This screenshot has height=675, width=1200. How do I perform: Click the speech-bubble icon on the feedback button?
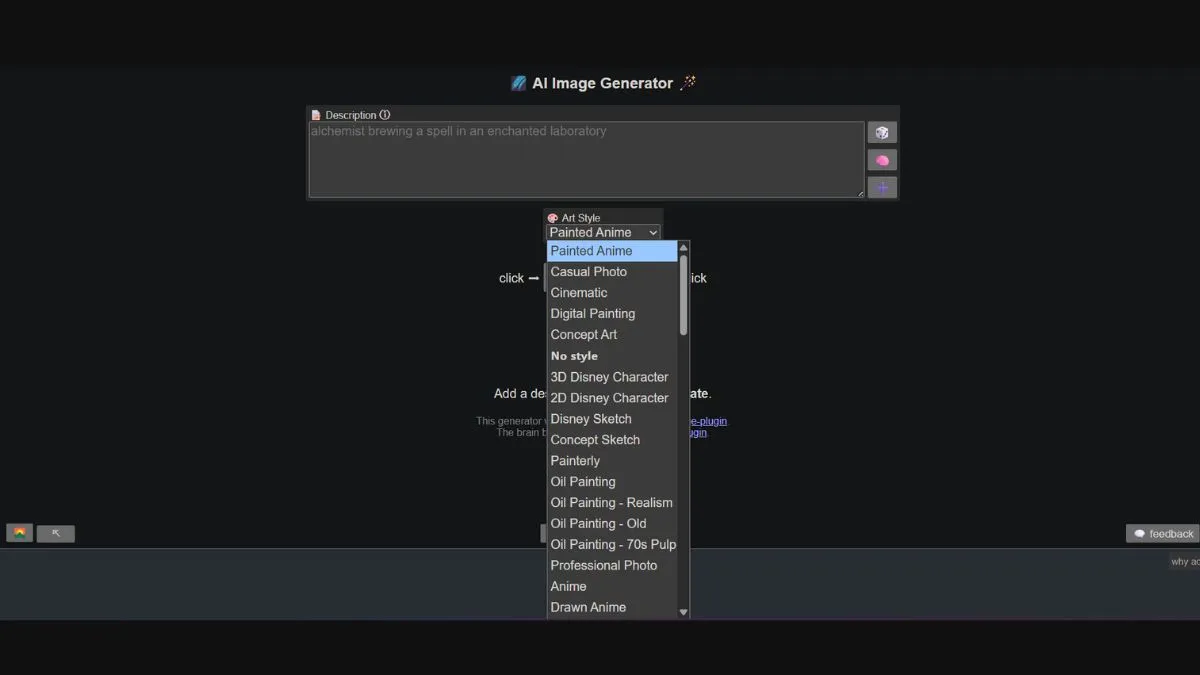pyautogui.click(x=1140, y=533)
